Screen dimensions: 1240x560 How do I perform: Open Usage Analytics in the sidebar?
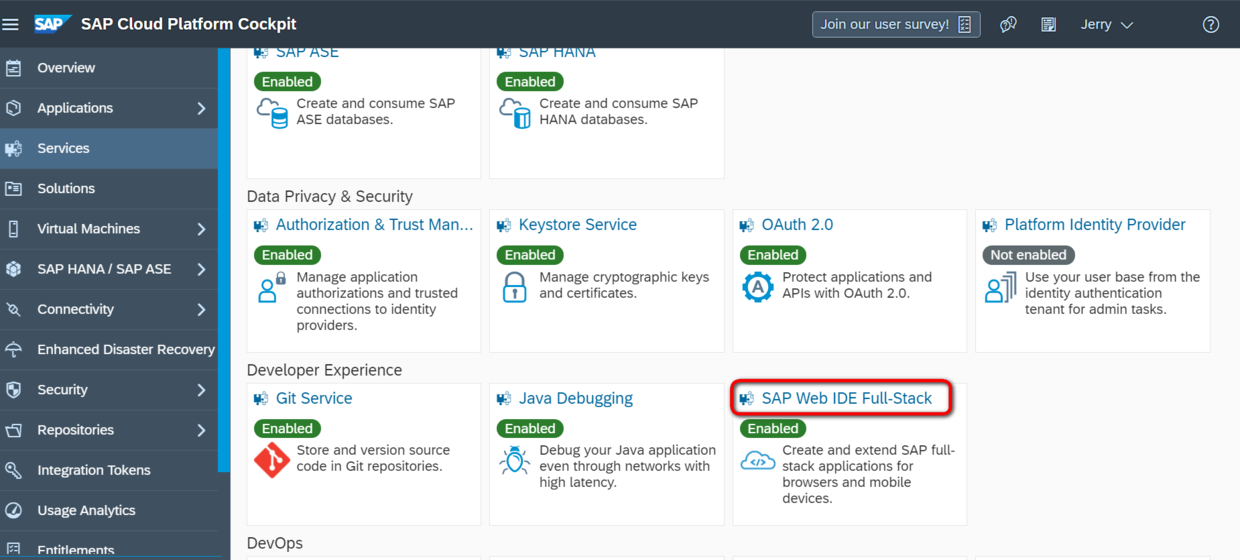coord(86,510)
